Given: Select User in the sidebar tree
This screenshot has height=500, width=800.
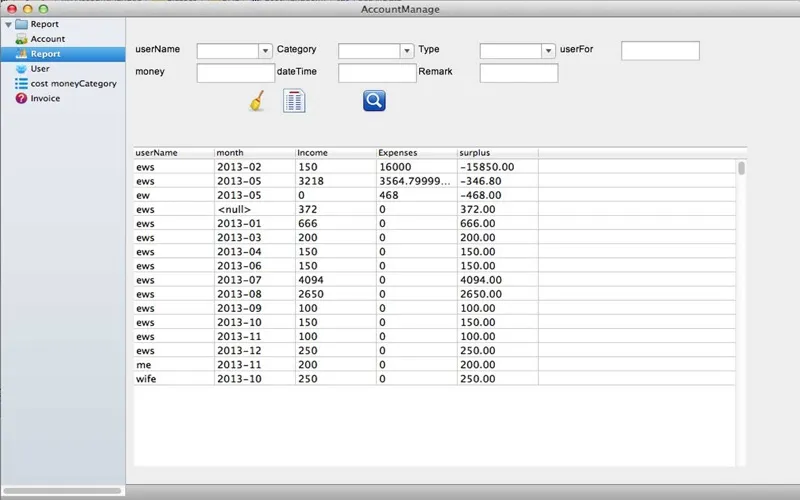Looking at the screenshot, I should coord(40,68).
